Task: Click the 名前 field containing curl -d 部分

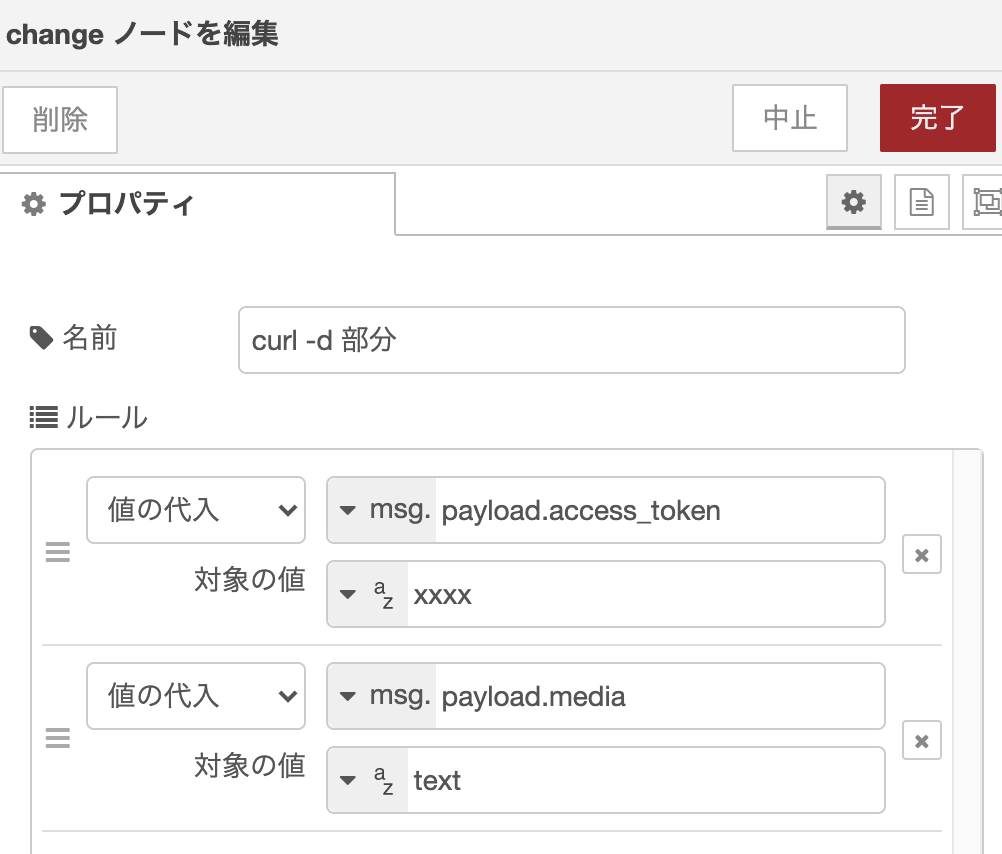Action: [572, 340]
